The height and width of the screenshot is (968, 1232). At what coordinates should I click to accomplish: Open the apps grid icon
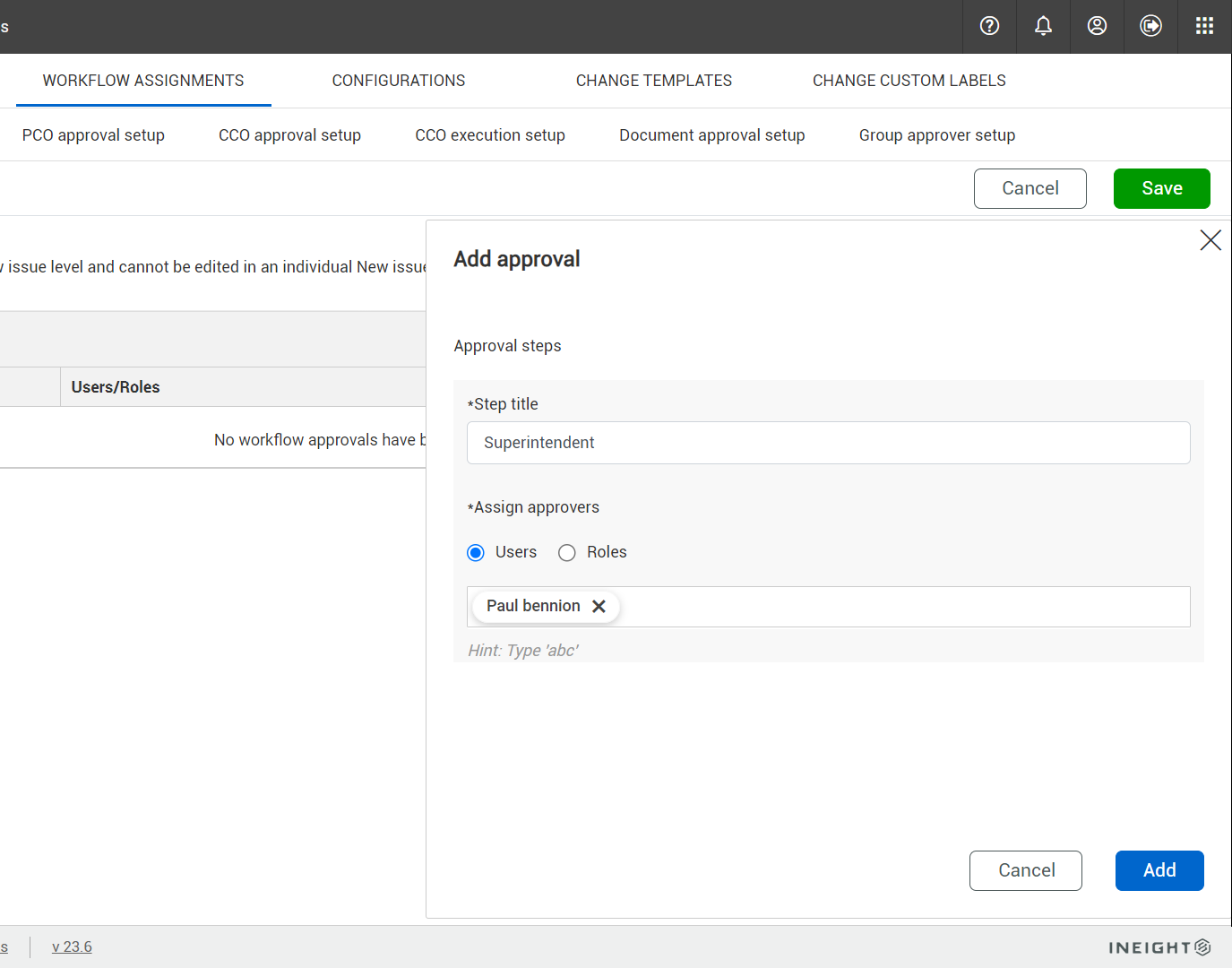[1204, 26]
